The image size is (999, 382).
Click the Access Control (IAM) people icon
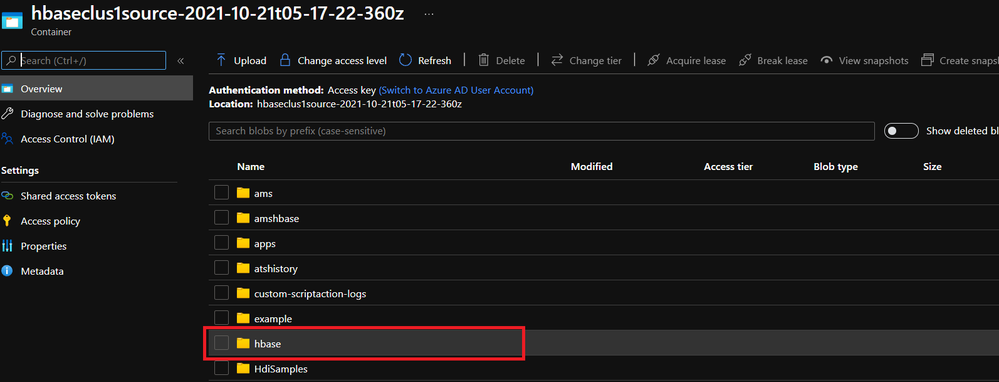(x=8, y=139)
